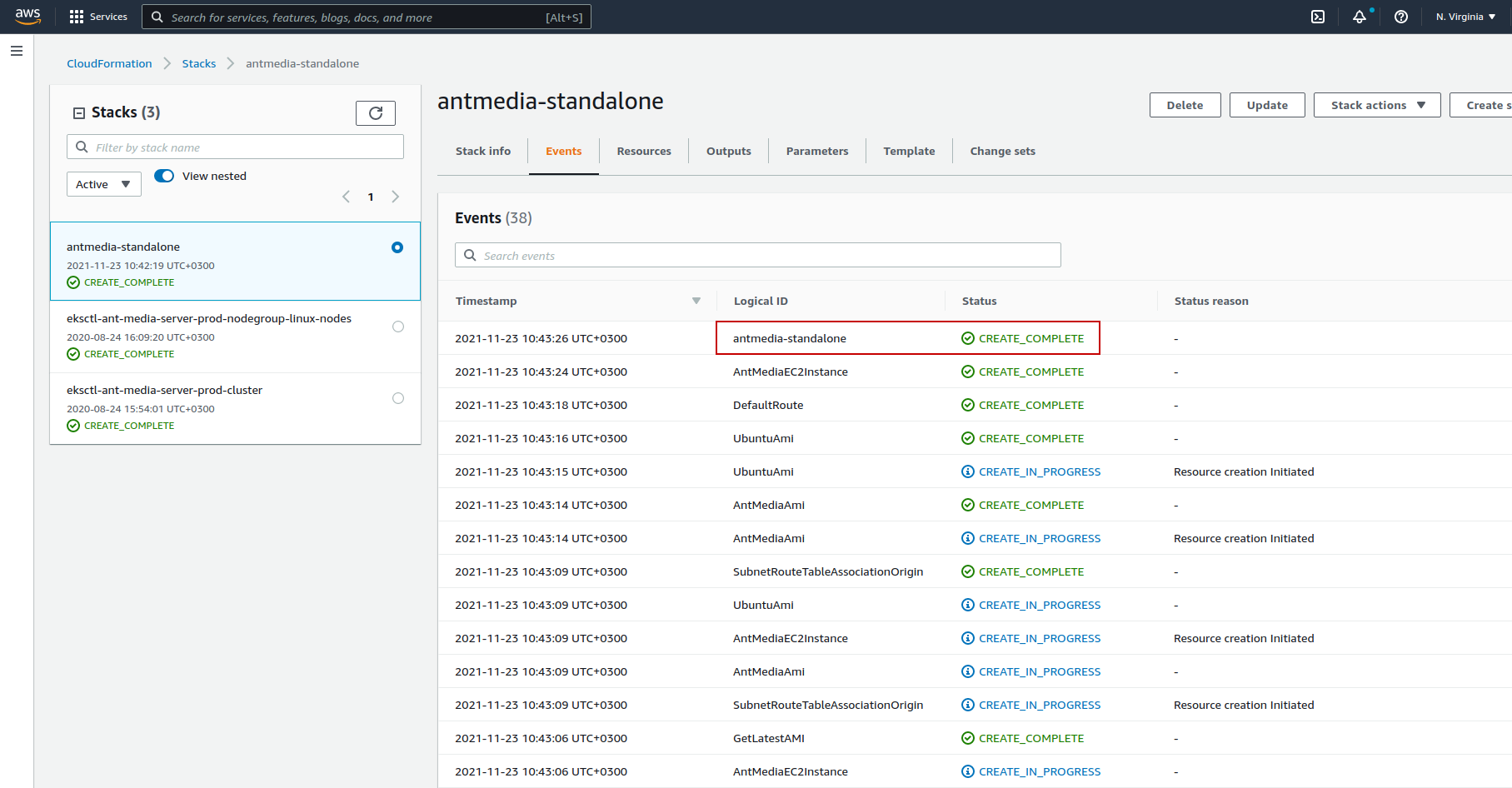
Task: Open the hamburger navigation menu
Action: click(x=17, y=51)
